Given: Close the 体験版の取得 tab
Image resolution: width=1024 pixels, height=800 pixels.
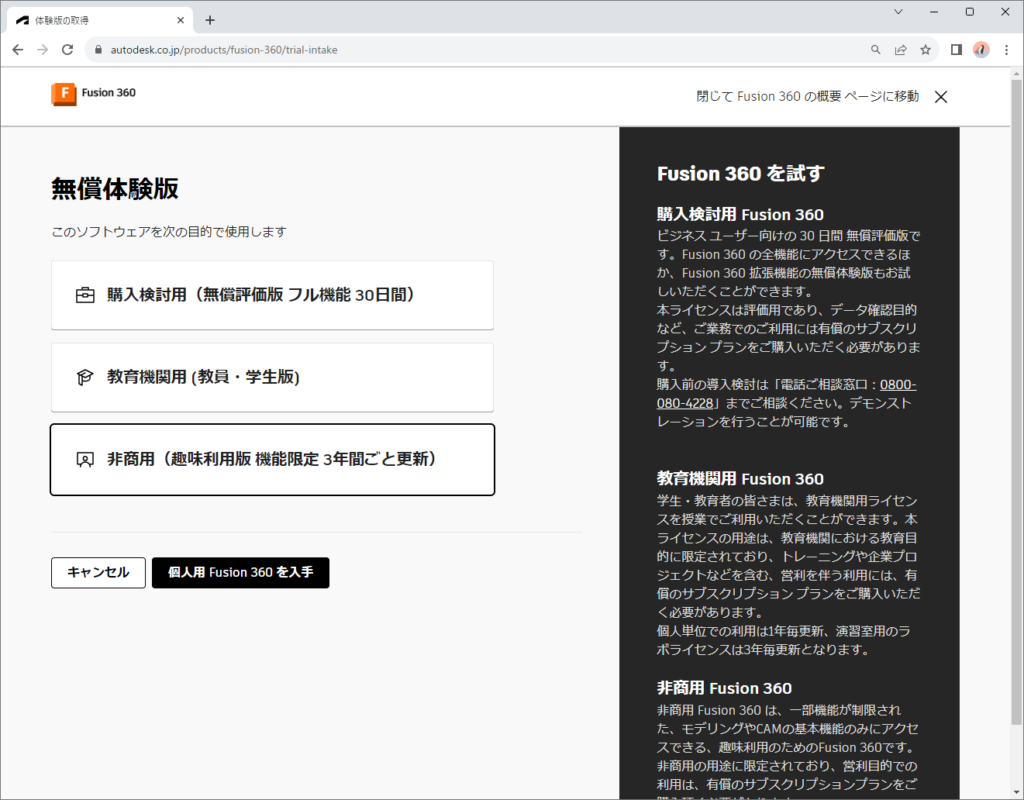Looking at the screenshot, I should pyautogui.click(x=180, y=20).
